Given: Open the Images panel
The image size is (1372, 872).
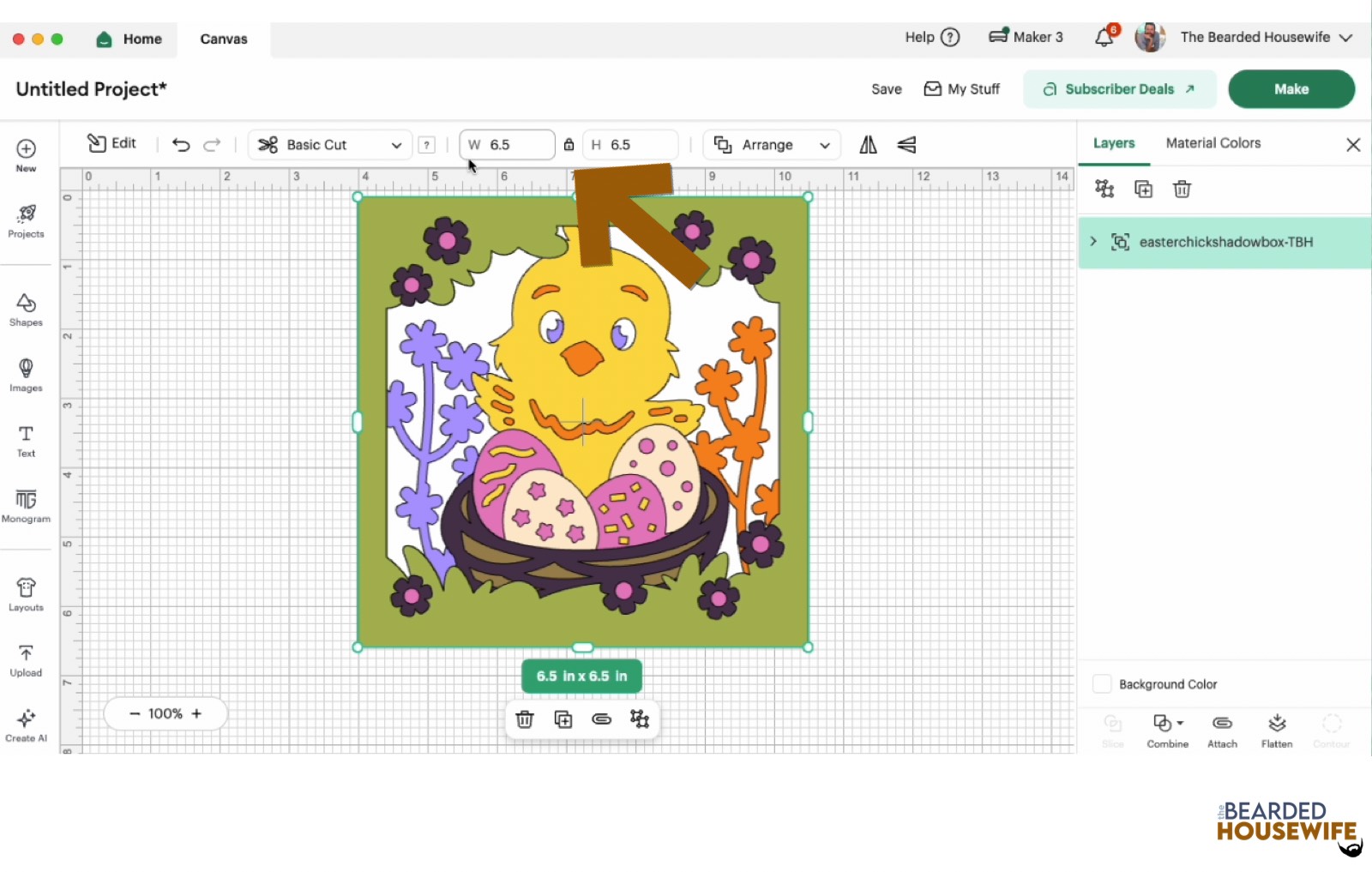Looking at the screenshot, I should click(26, 375).
